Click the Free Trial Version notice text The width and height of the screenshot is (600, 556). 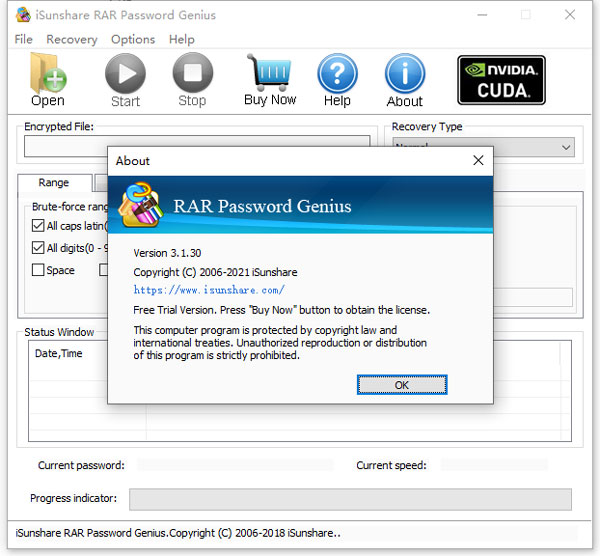[282, 310]
